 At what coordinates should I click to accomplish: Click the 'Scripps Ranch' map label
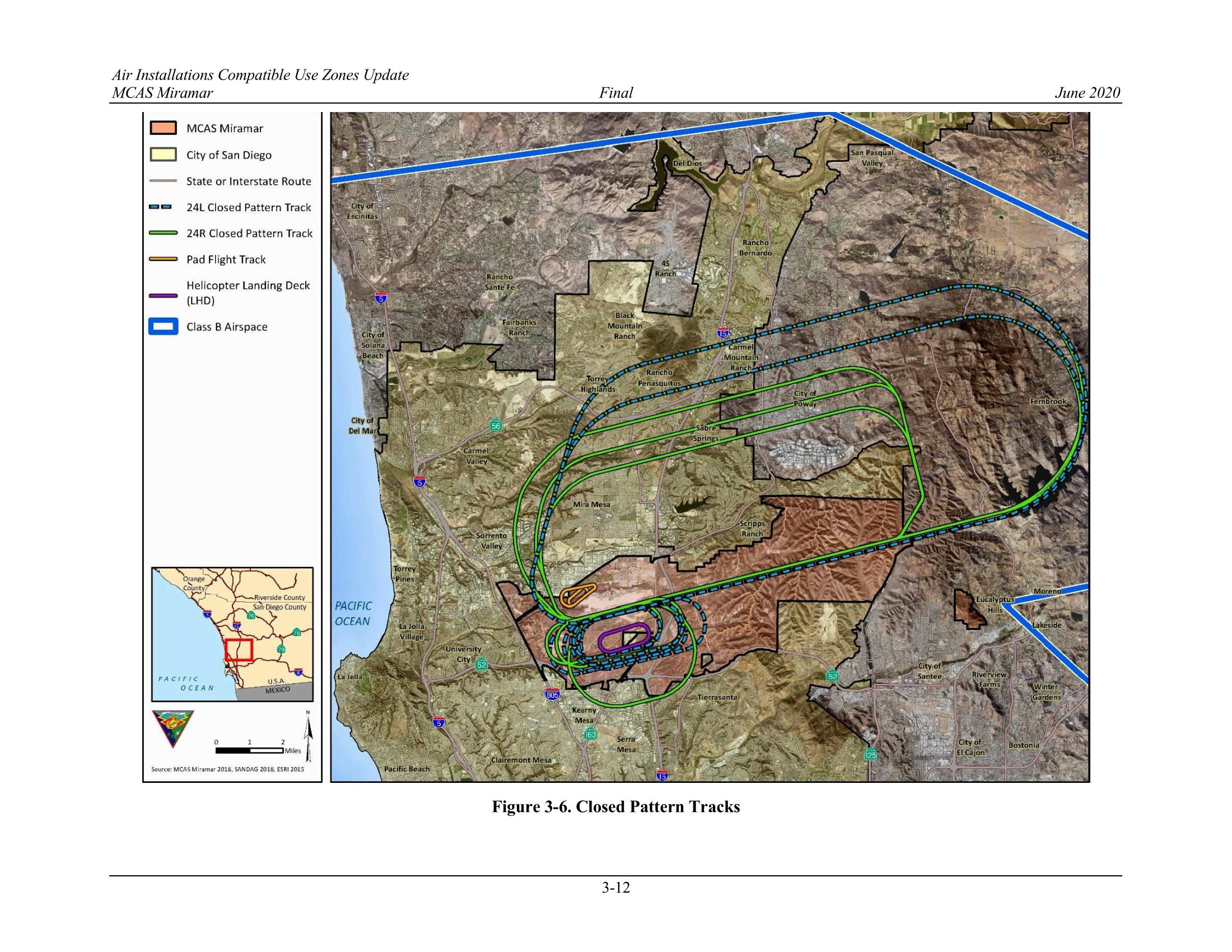pyautogui.click(x=752, y=529)
